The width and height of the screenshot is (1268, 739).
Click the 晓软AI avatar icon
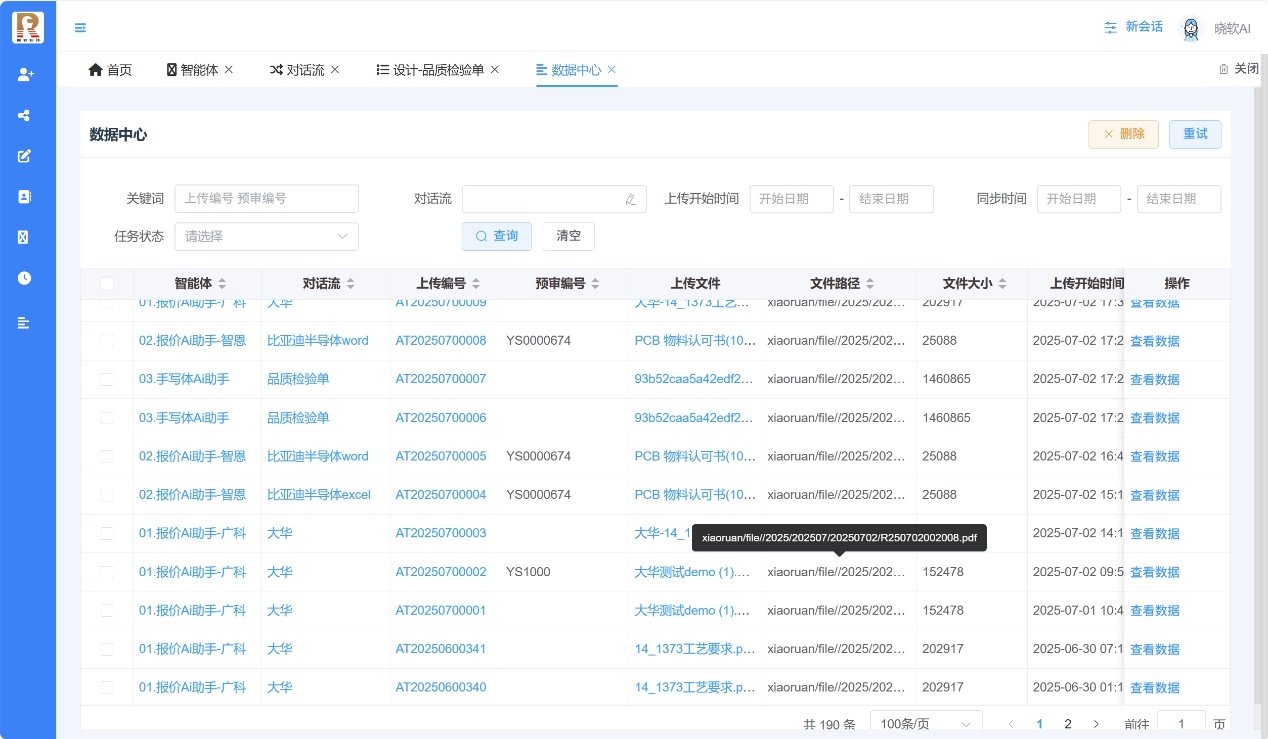(x=1190, y=29)
